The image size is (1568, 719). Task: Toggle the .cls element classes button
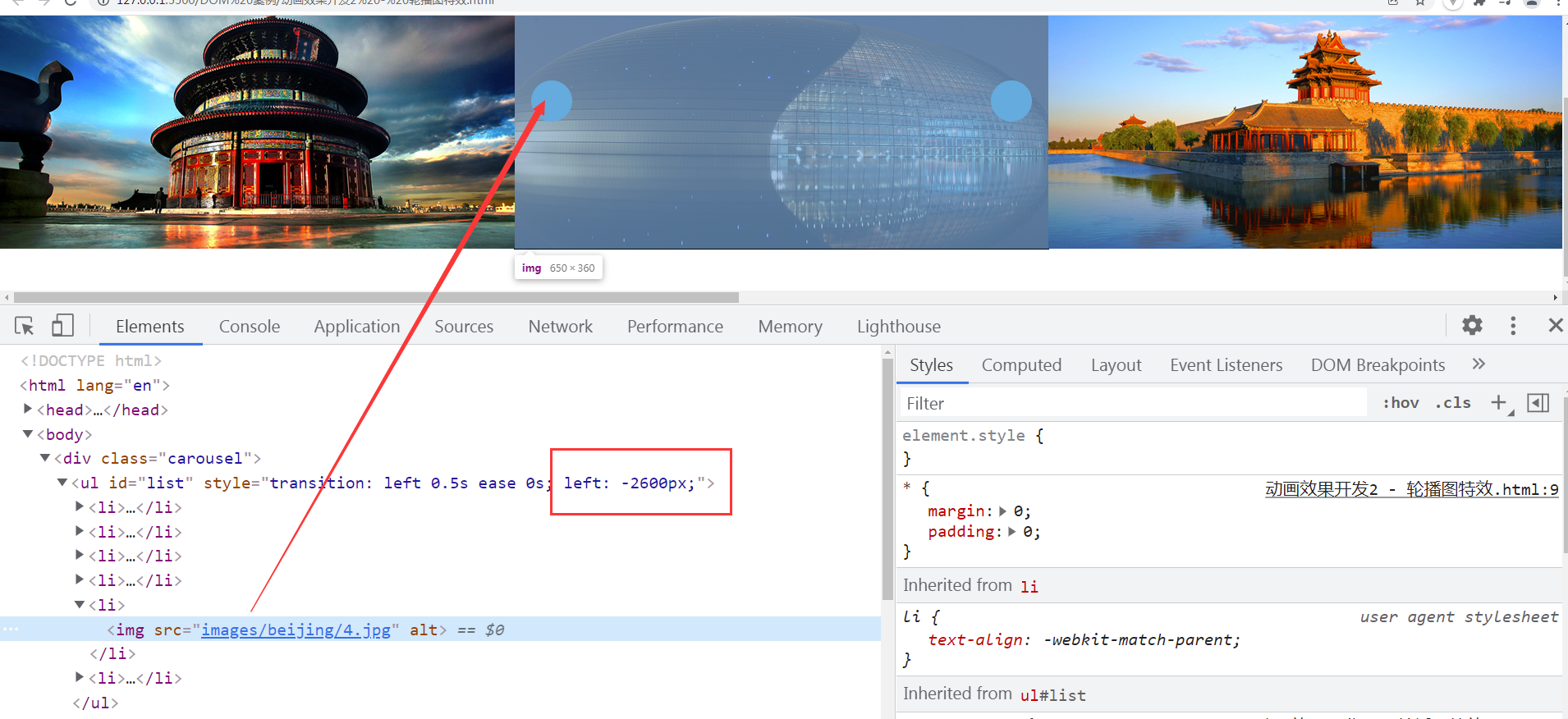[x=1453, y=403]
